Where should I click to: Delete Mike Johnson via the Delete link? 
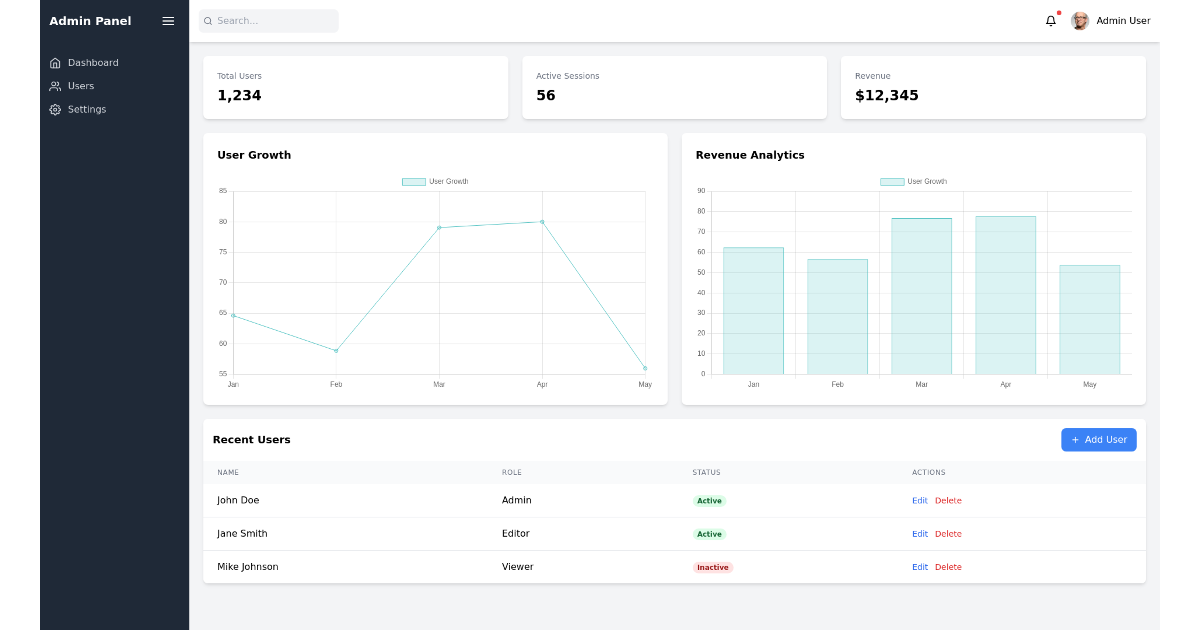tap(948, 567)
